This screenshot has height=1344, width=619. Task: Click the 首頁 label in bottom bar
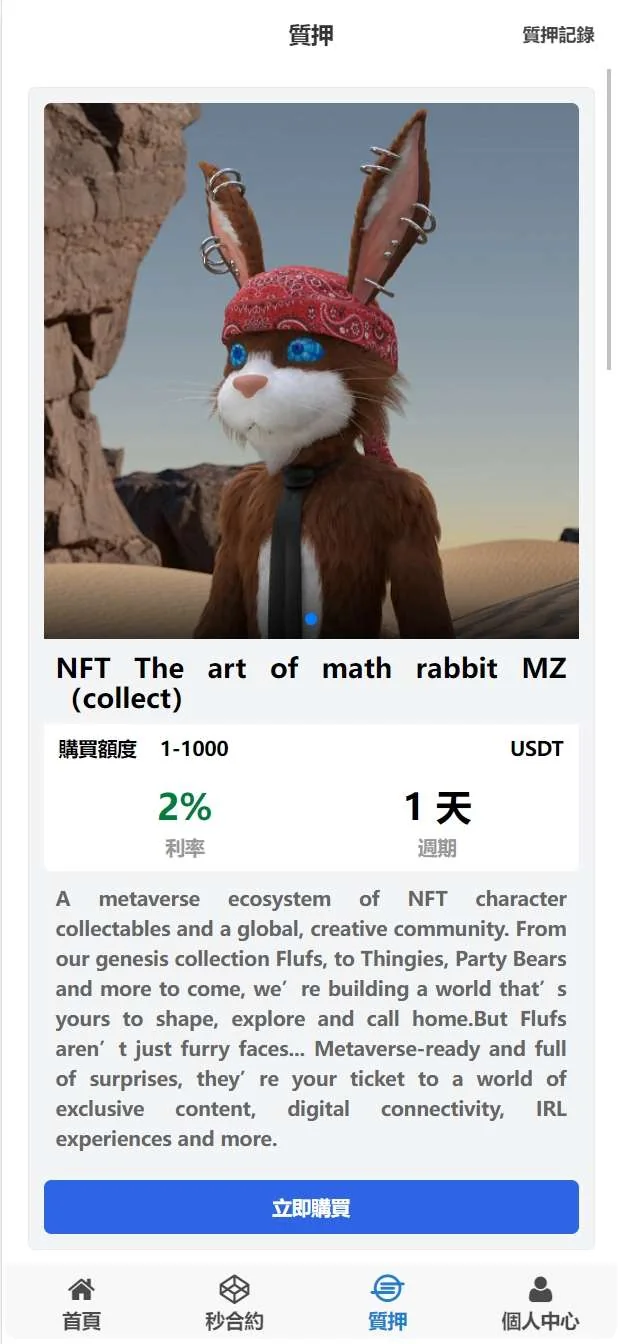tap(81, 1321)
